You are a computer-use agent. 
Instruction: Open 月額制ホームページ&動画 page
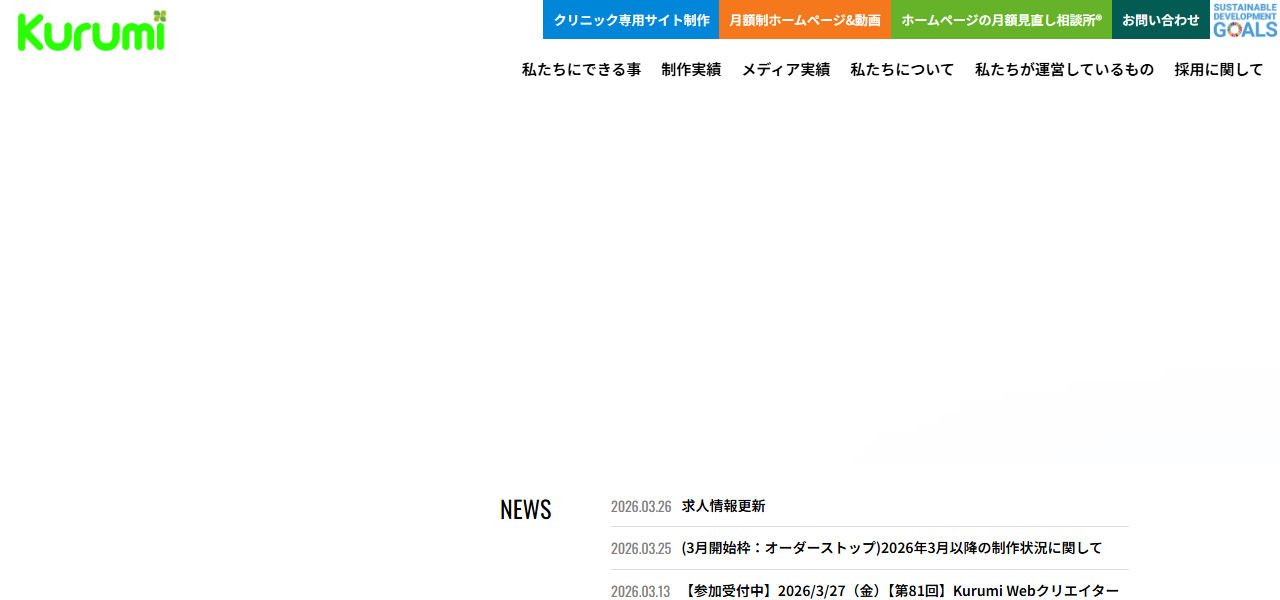[805, 19]
